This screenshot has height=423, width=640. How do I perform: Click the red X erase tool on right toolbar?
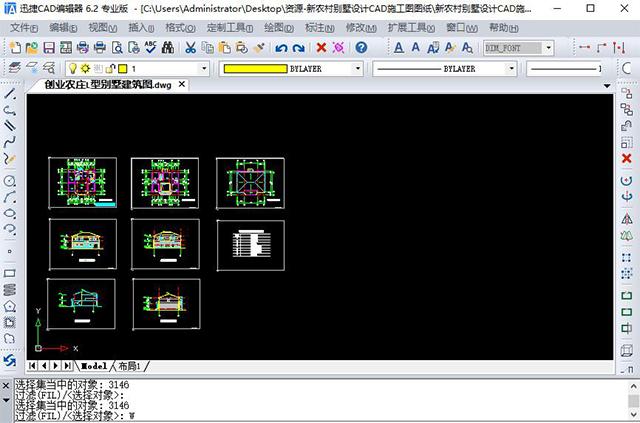627,158
